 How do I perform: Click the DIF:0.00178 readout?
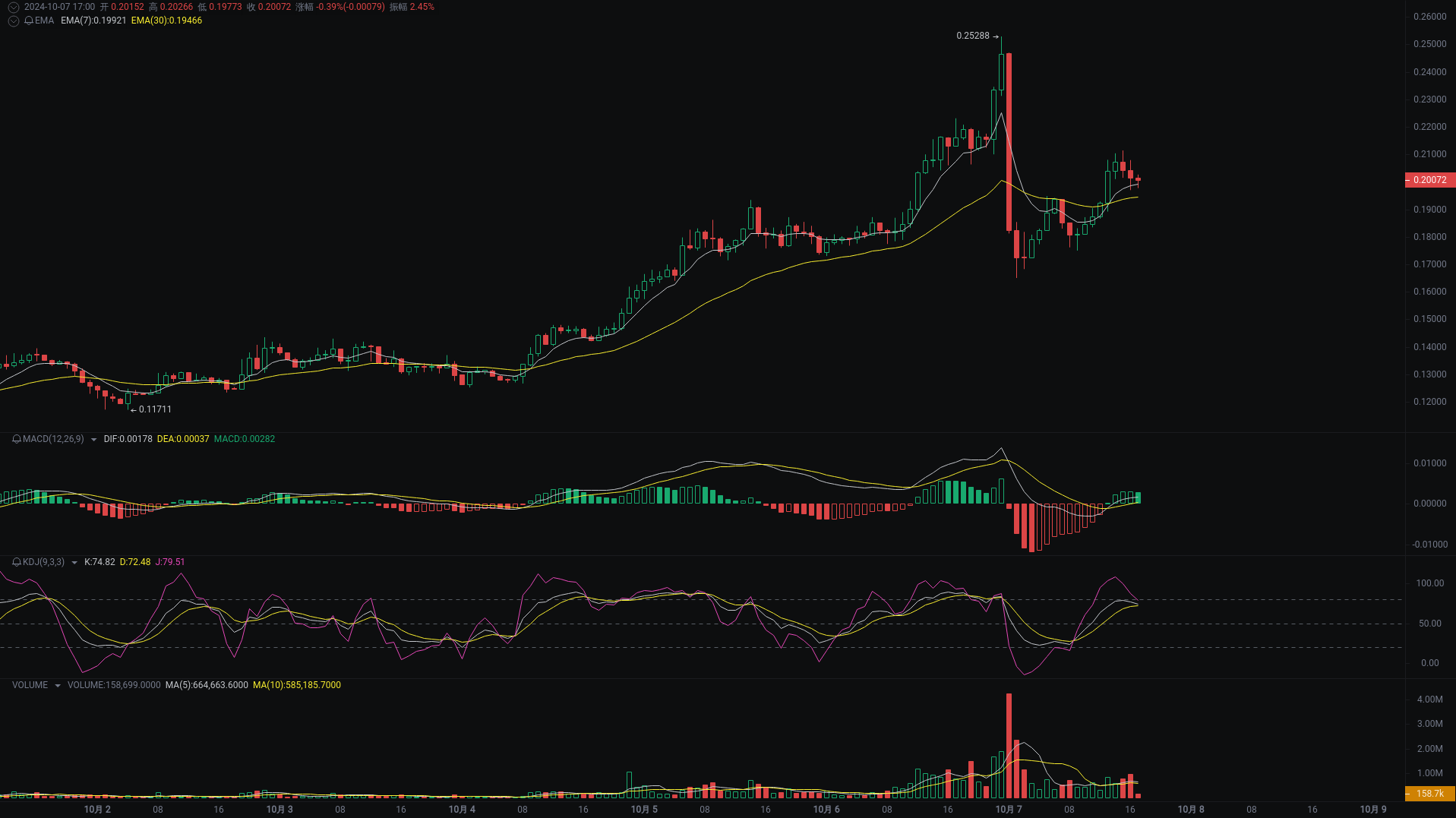coord(128,439)
